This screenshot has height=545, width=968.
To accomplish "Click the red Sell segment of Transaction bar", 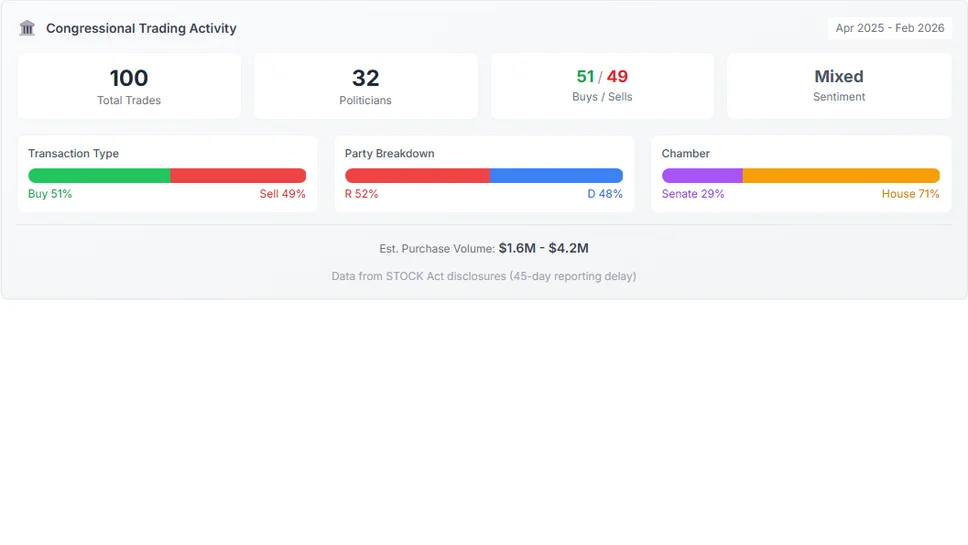I will point(238,175).
